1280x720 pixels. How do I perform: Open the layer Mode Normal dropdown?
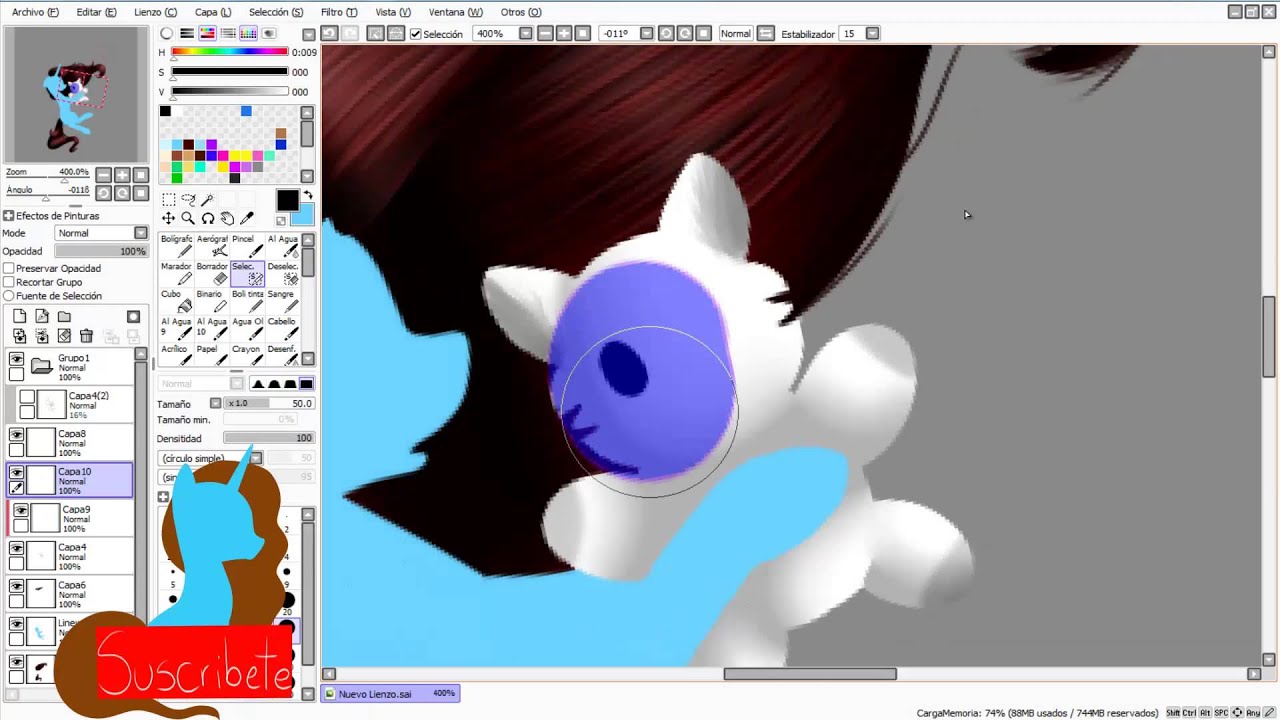point(101,233)
